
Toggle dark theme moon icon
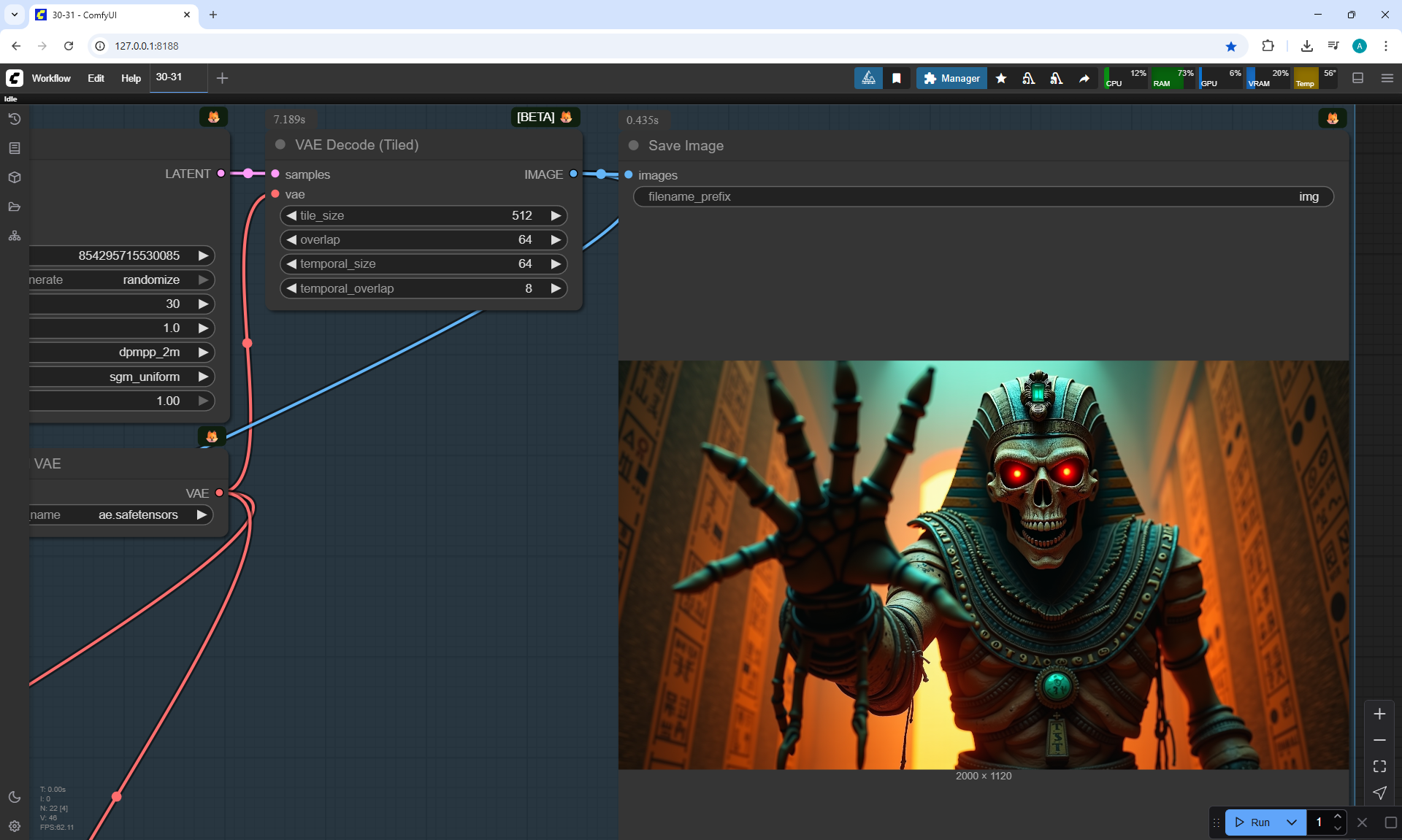point(15,796)
